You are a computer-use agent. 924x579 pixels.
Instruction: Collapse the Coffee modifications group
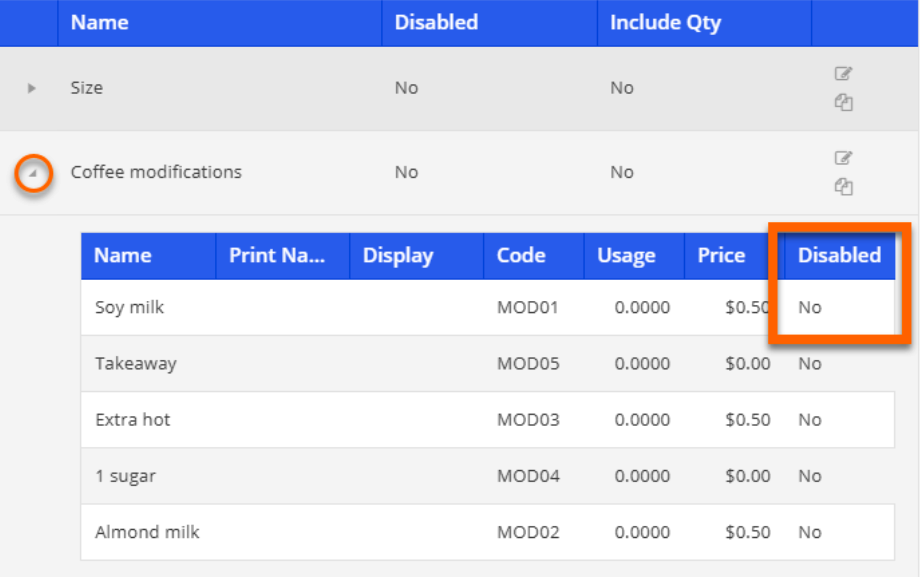[33, 174]
